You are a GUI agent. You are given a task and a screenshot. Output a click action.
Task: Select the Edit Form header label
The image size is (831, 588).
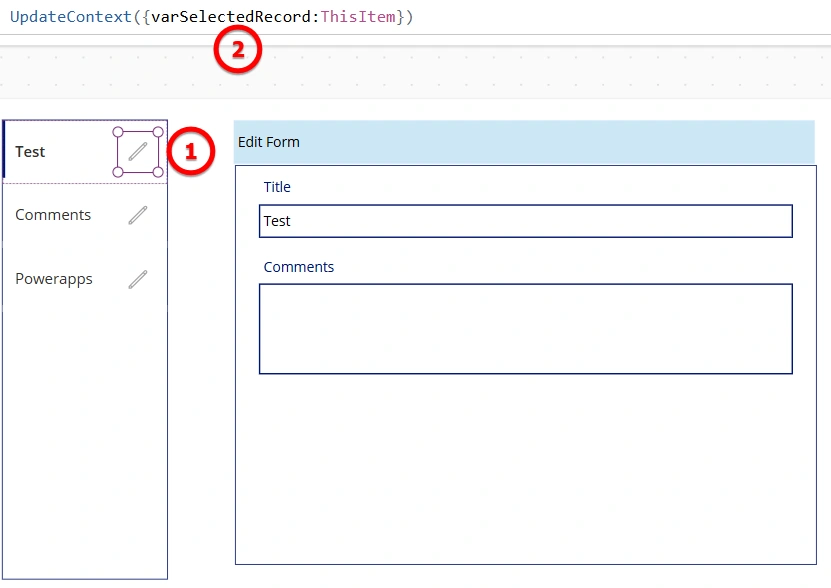[x=524, y=142]
